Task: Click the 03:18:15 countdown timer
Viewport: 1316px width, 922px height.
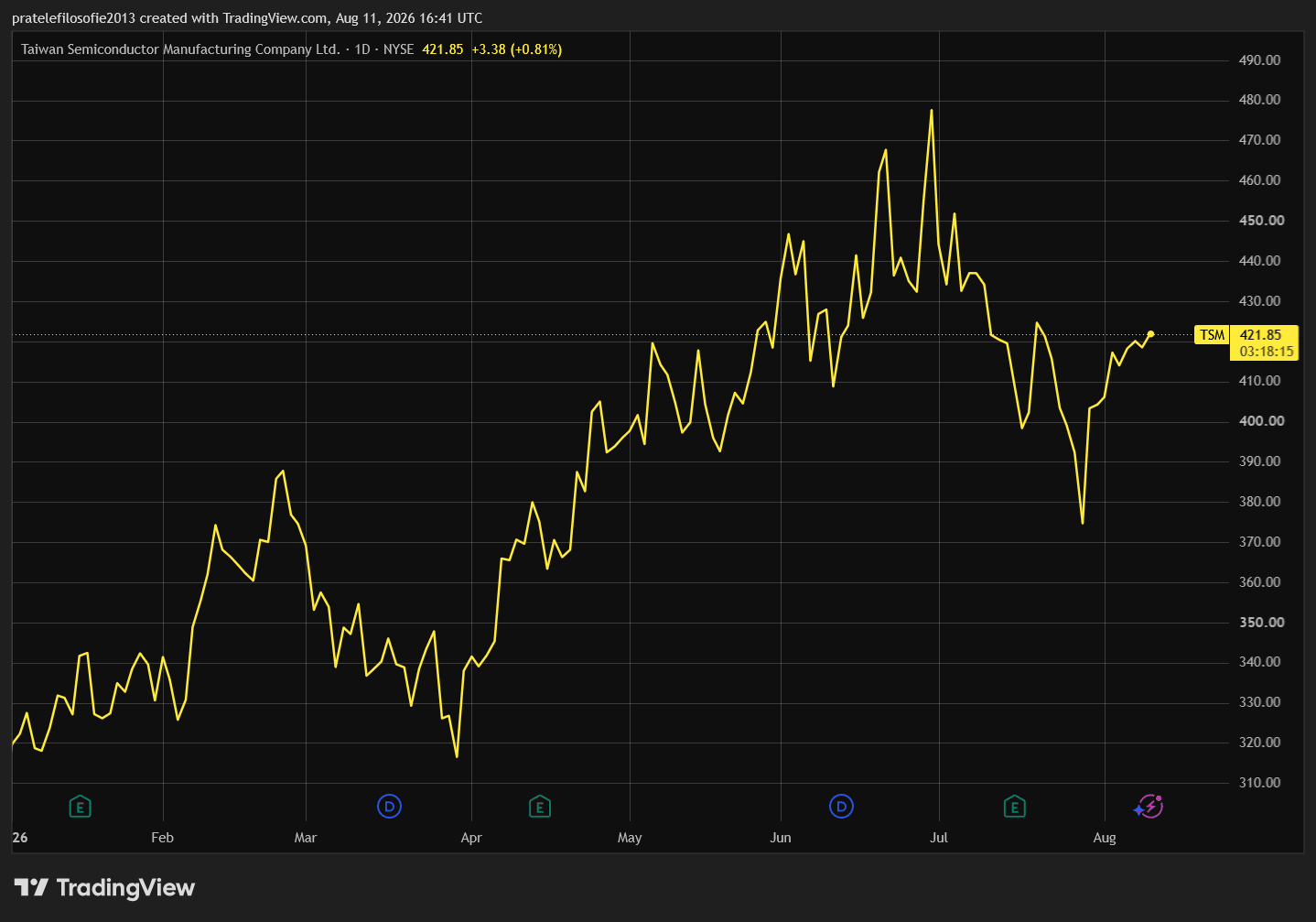Action: (x=1267, y=352)
